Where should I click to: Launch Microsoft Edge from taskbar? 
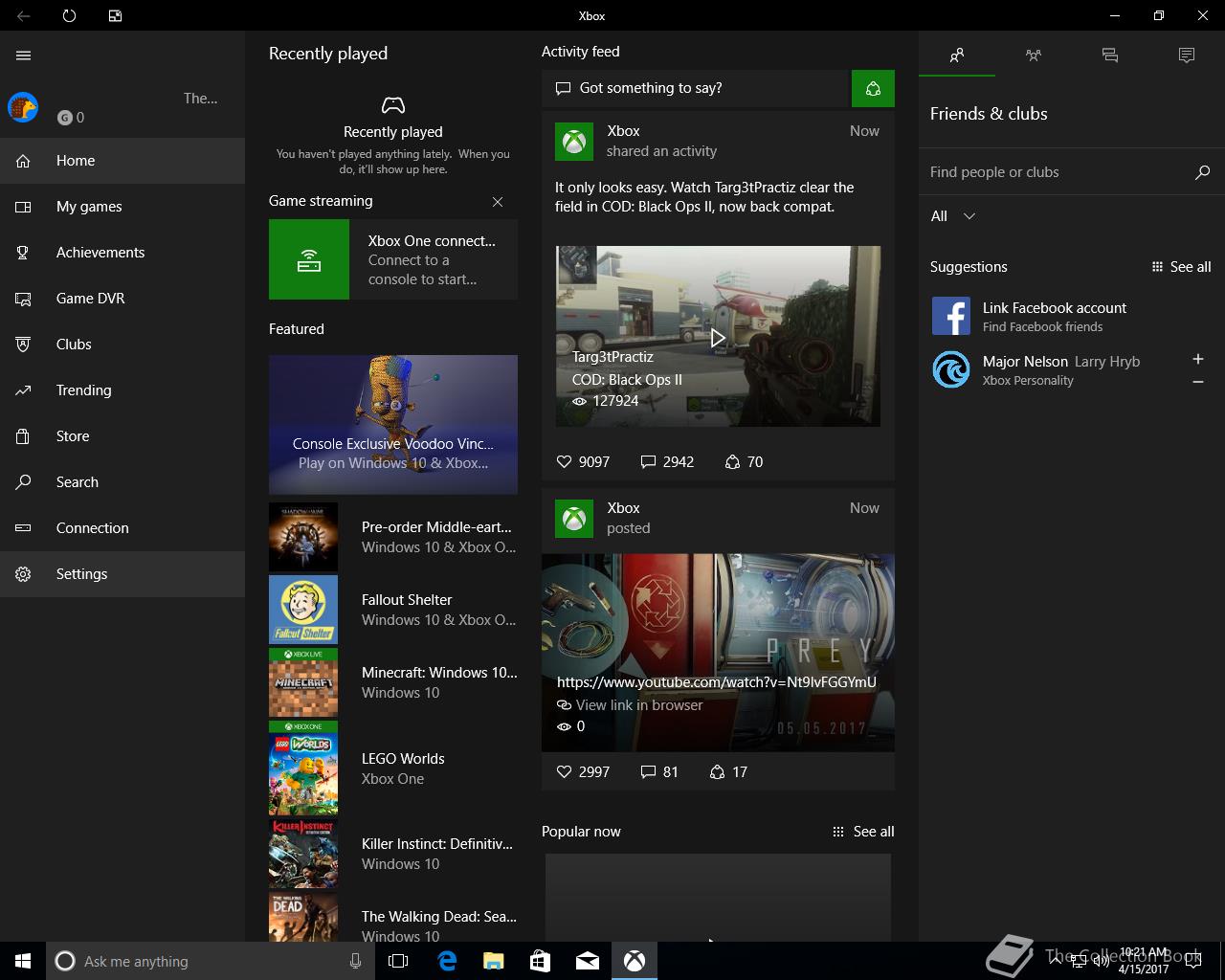[x=446, y=961]
